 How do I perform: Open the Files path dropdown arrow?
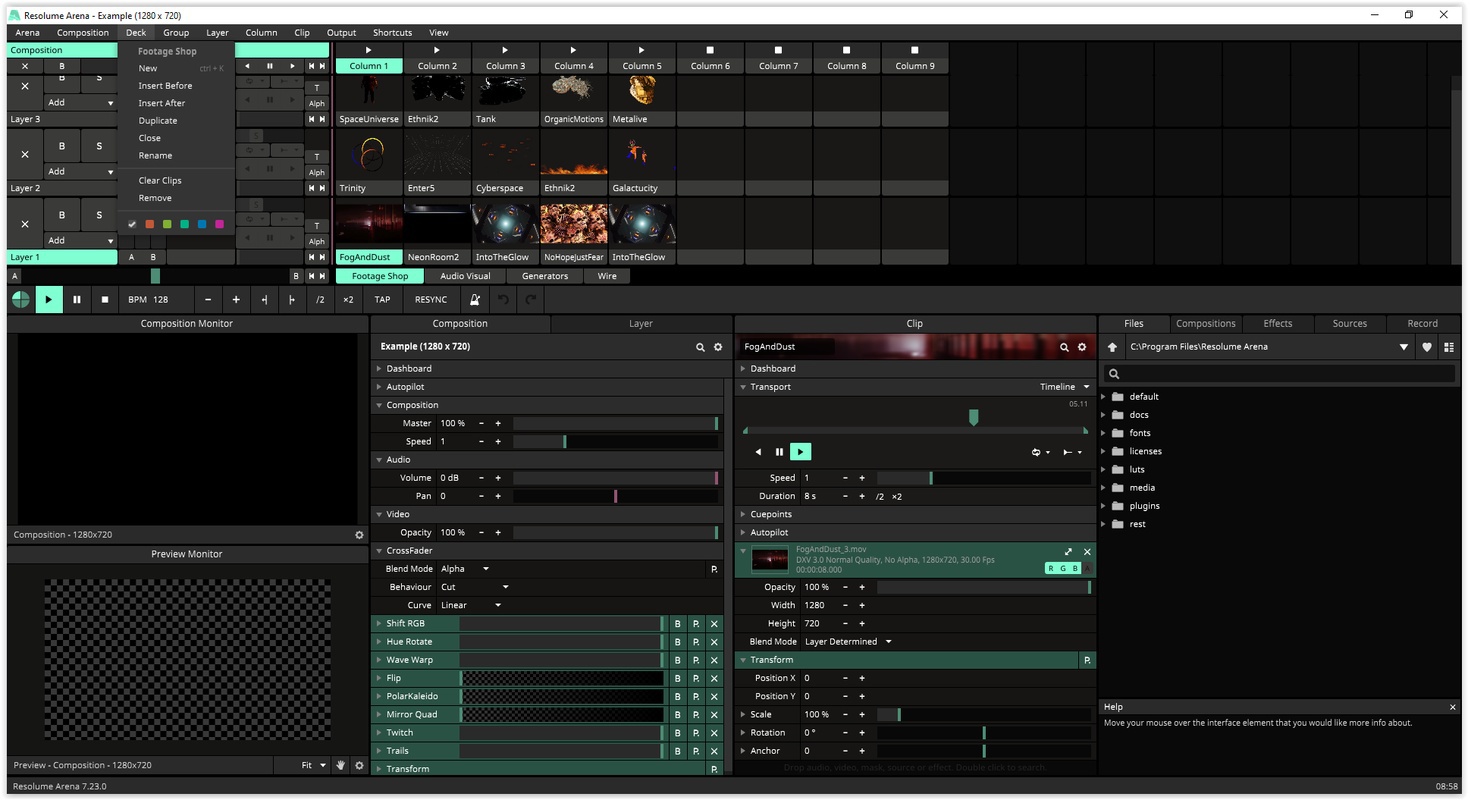coord(1404,347)
